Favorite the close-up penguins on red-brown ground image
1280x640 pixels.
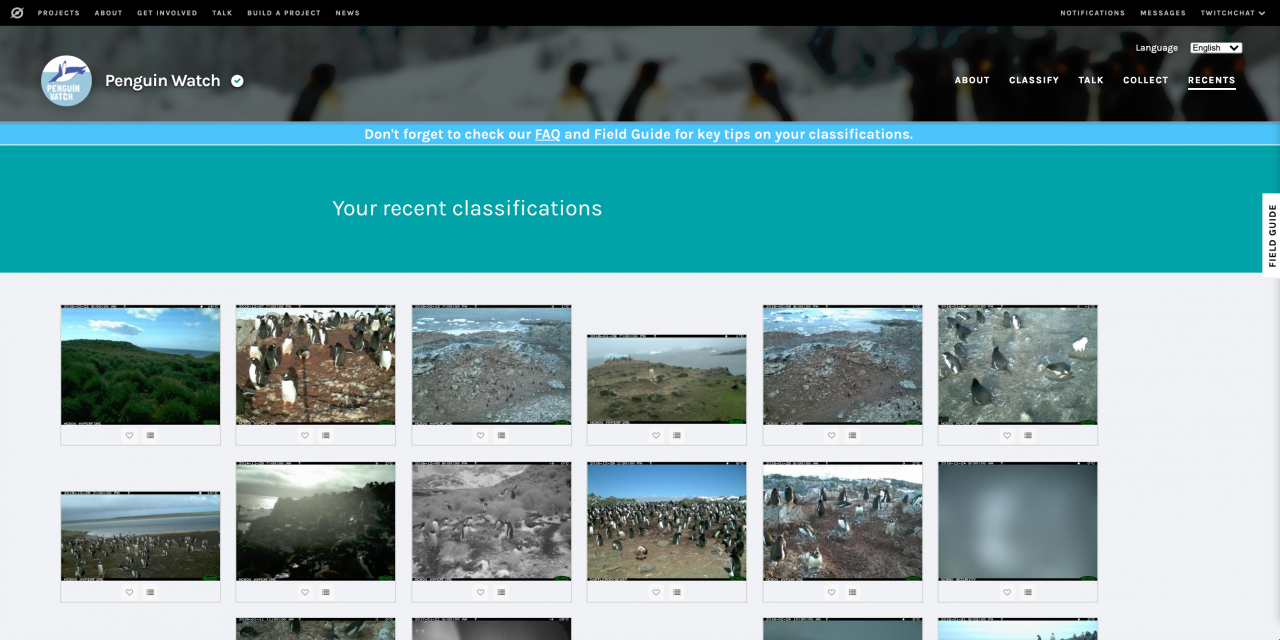(305, 435)
